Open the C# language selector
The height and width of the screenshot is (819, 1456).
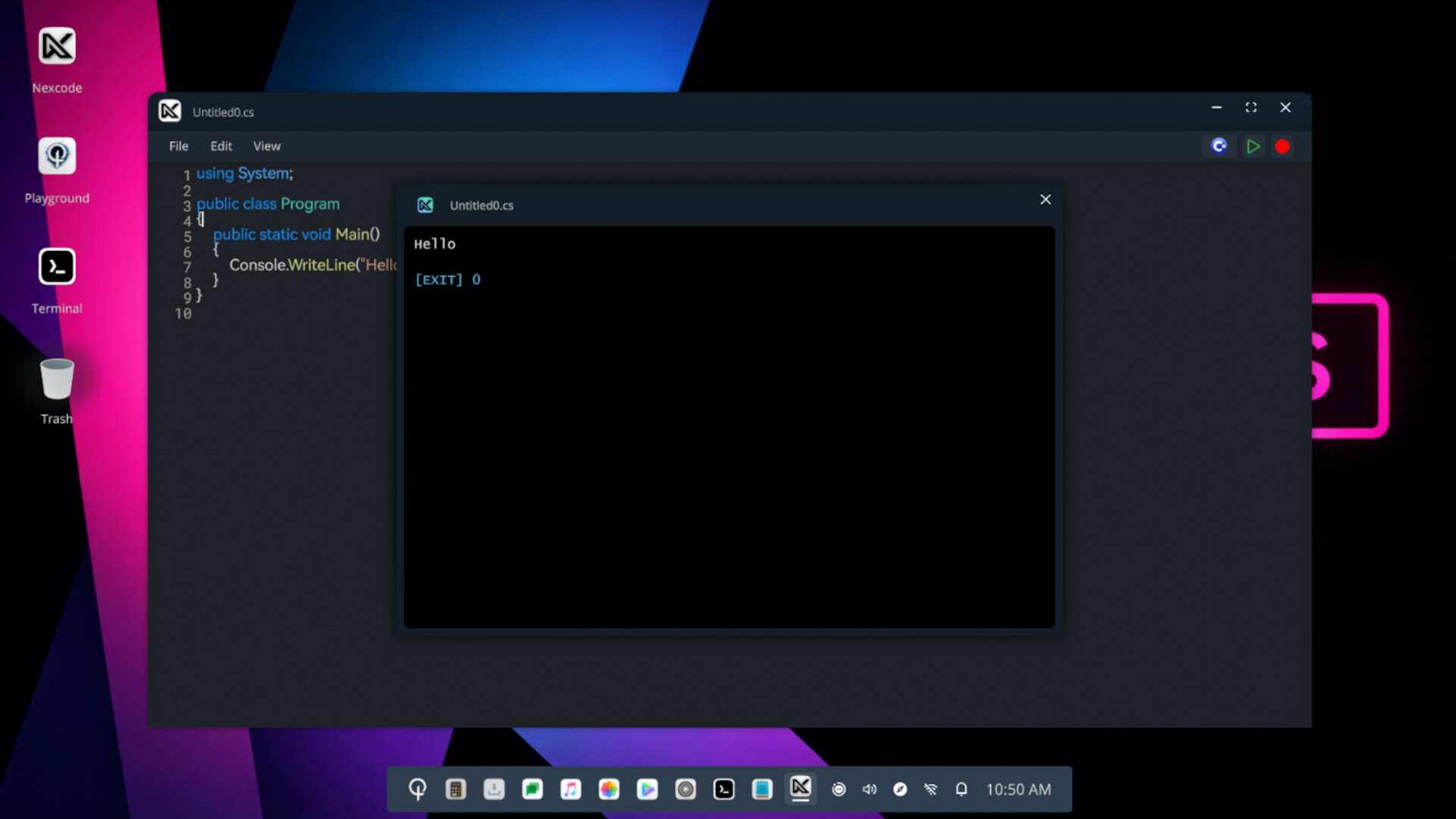tap(1219, 146)
